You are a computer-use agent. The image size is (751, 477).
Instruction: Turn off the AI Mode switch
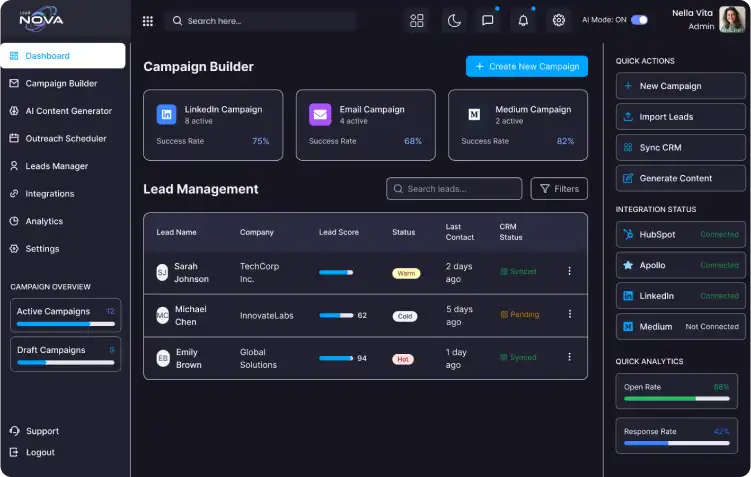tap(639, 20)
